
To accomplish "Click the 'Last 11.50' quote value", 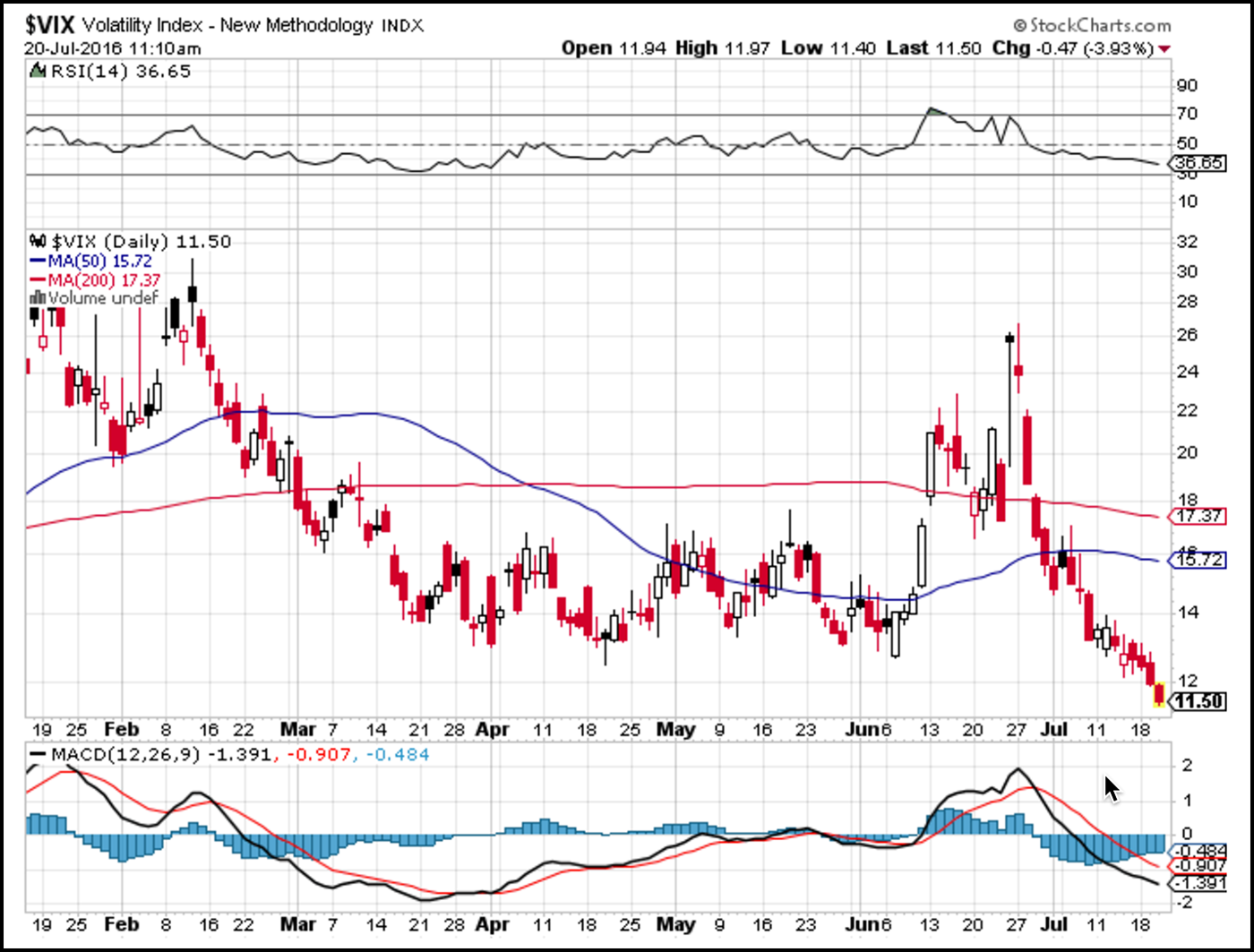I will 934,48.
